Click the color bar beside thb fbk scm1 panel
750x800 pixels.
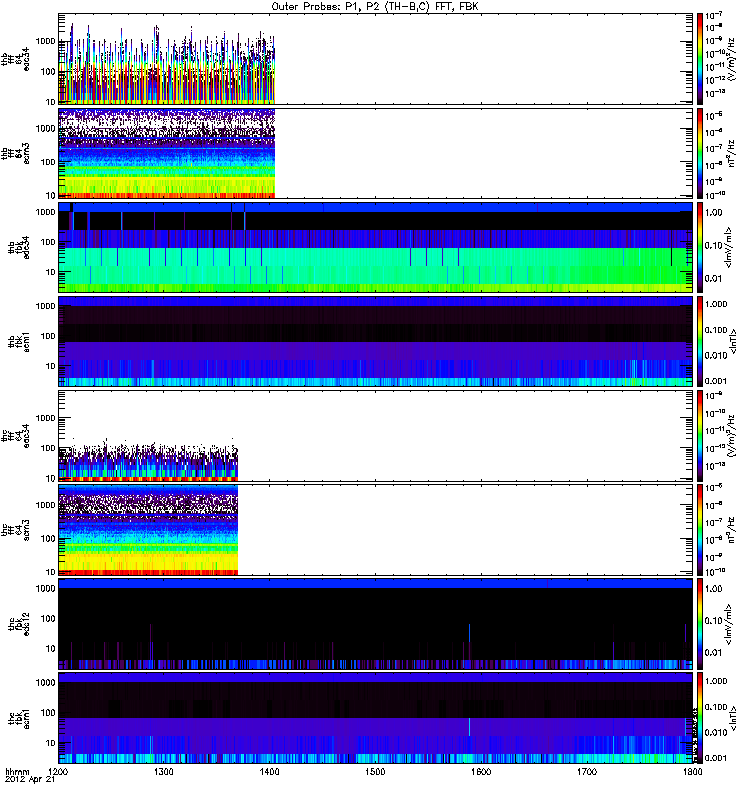tap(700, 341)
